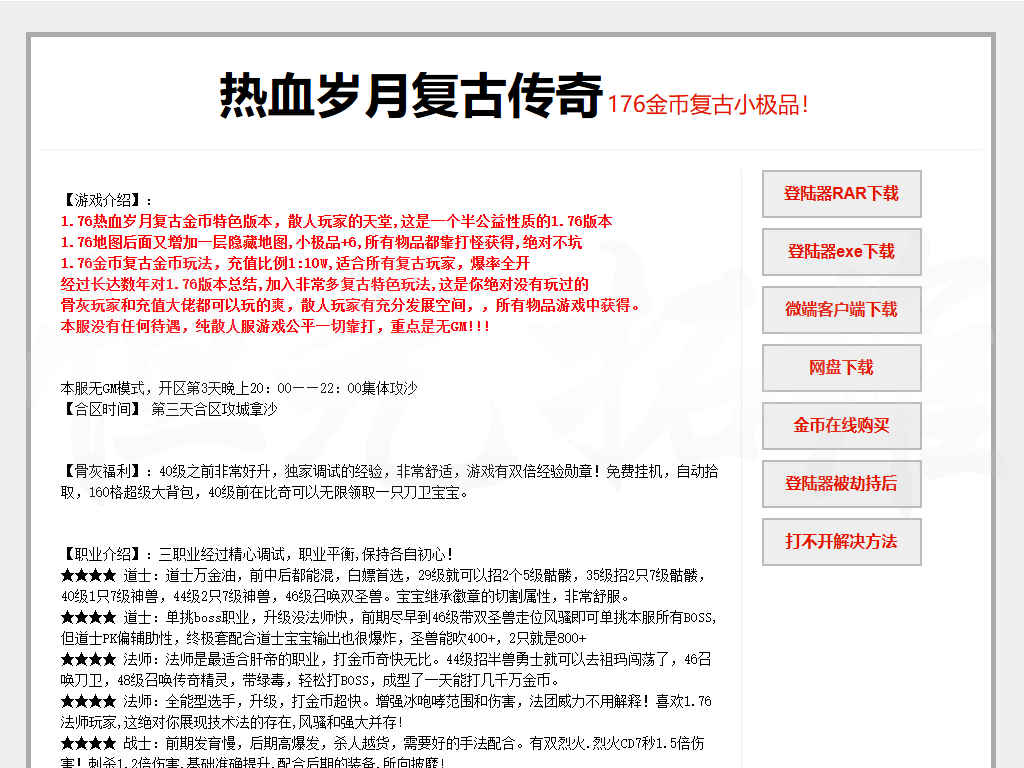Click the stars before 战士：前期发育慢
This screenshot has height=768, width=1024.
(88, 743)
